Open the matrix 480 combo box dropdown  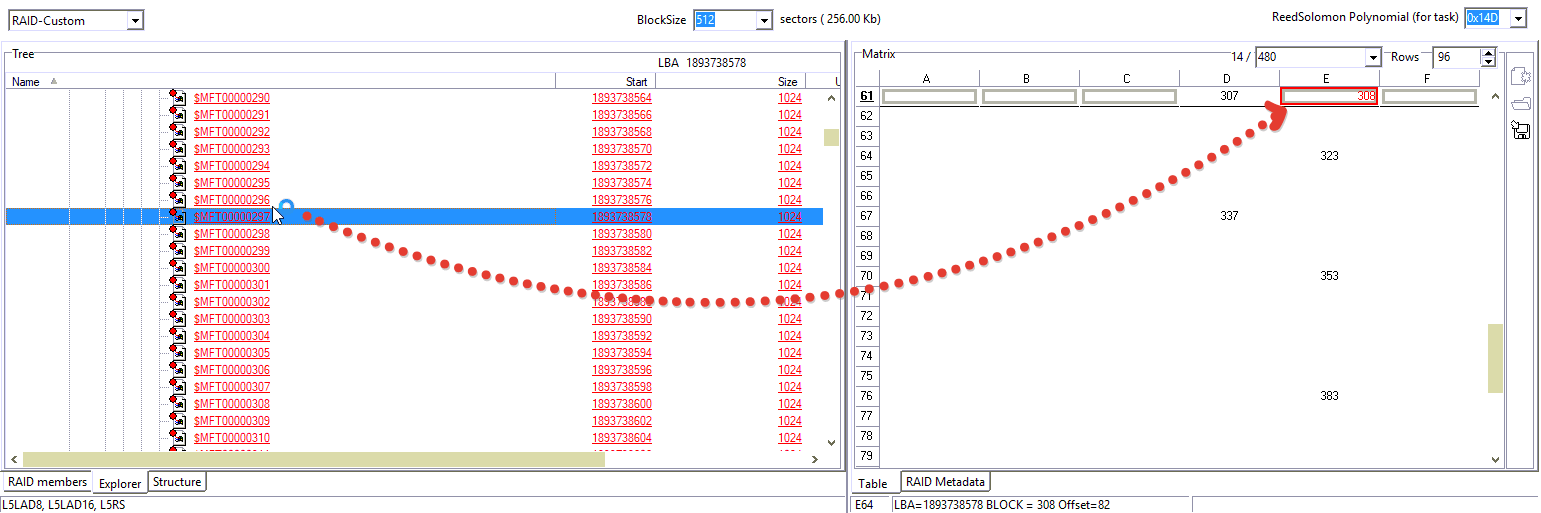[x=1372, y=57]
